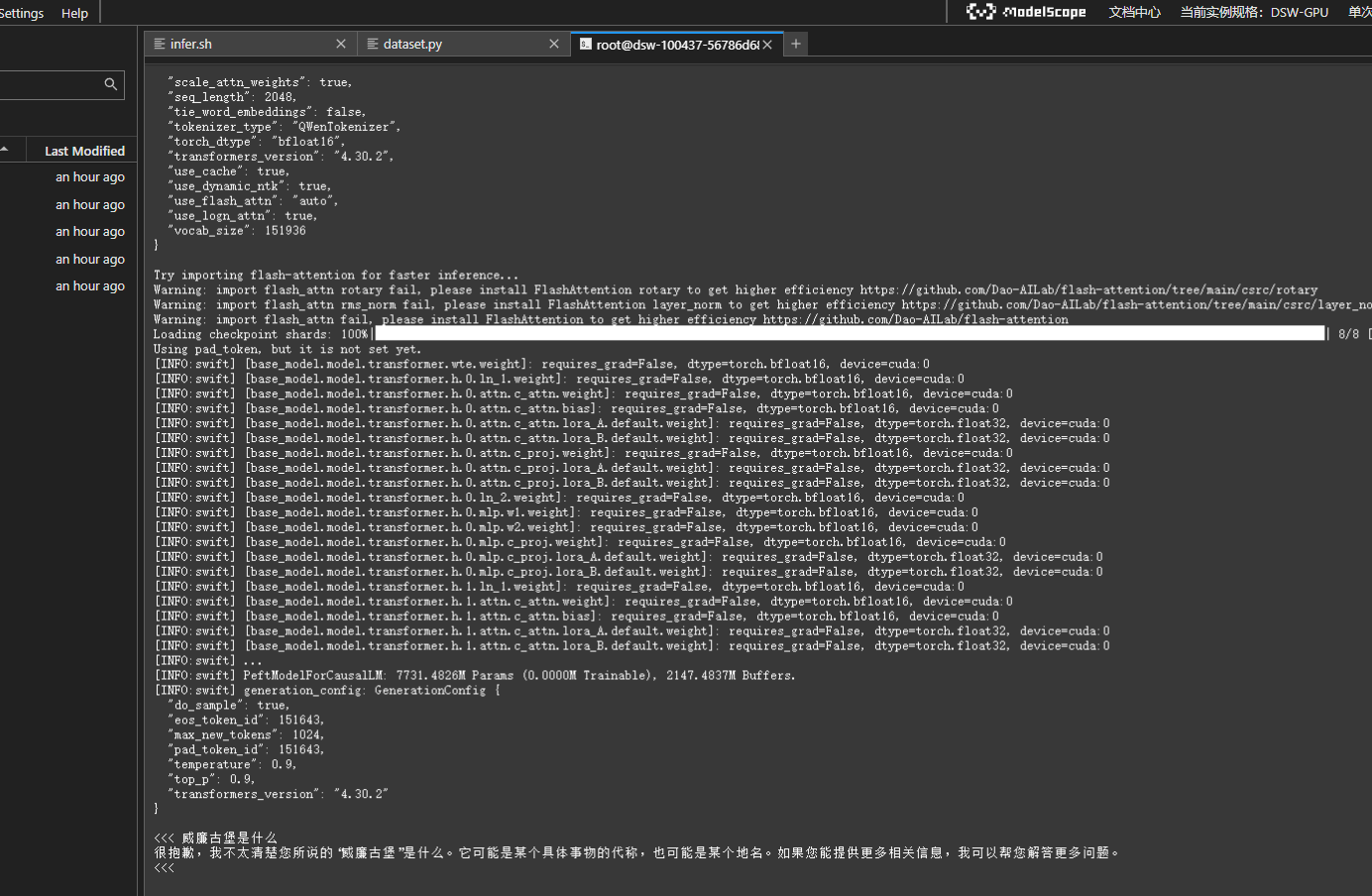Click the "top_p": 0.9 line
1372x896 pixels.
211,780
